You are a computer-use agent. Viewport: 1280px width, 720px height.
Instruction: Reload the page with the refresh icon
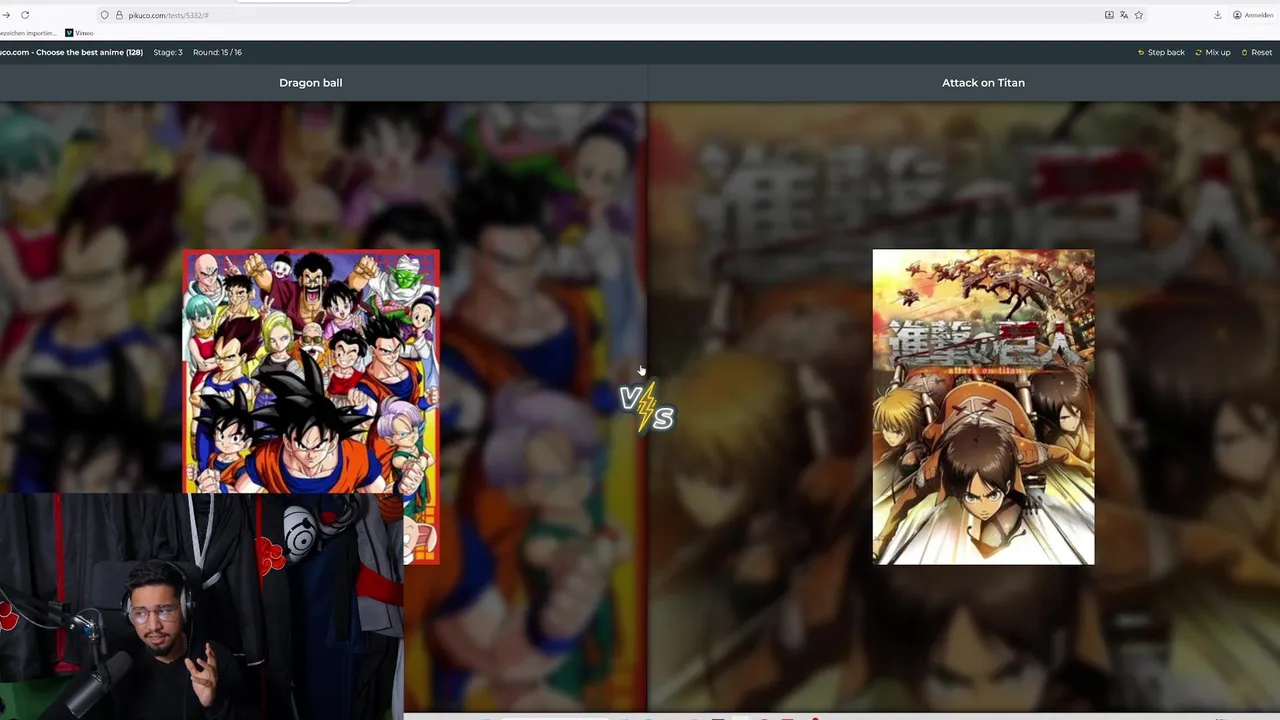point(25,15)
